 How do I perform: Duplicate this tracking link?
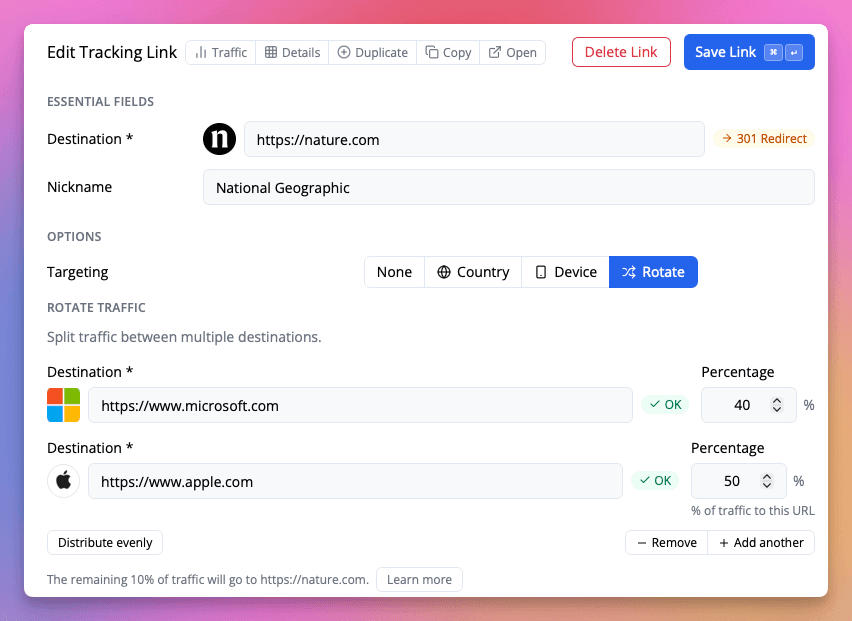click(372, 53)
